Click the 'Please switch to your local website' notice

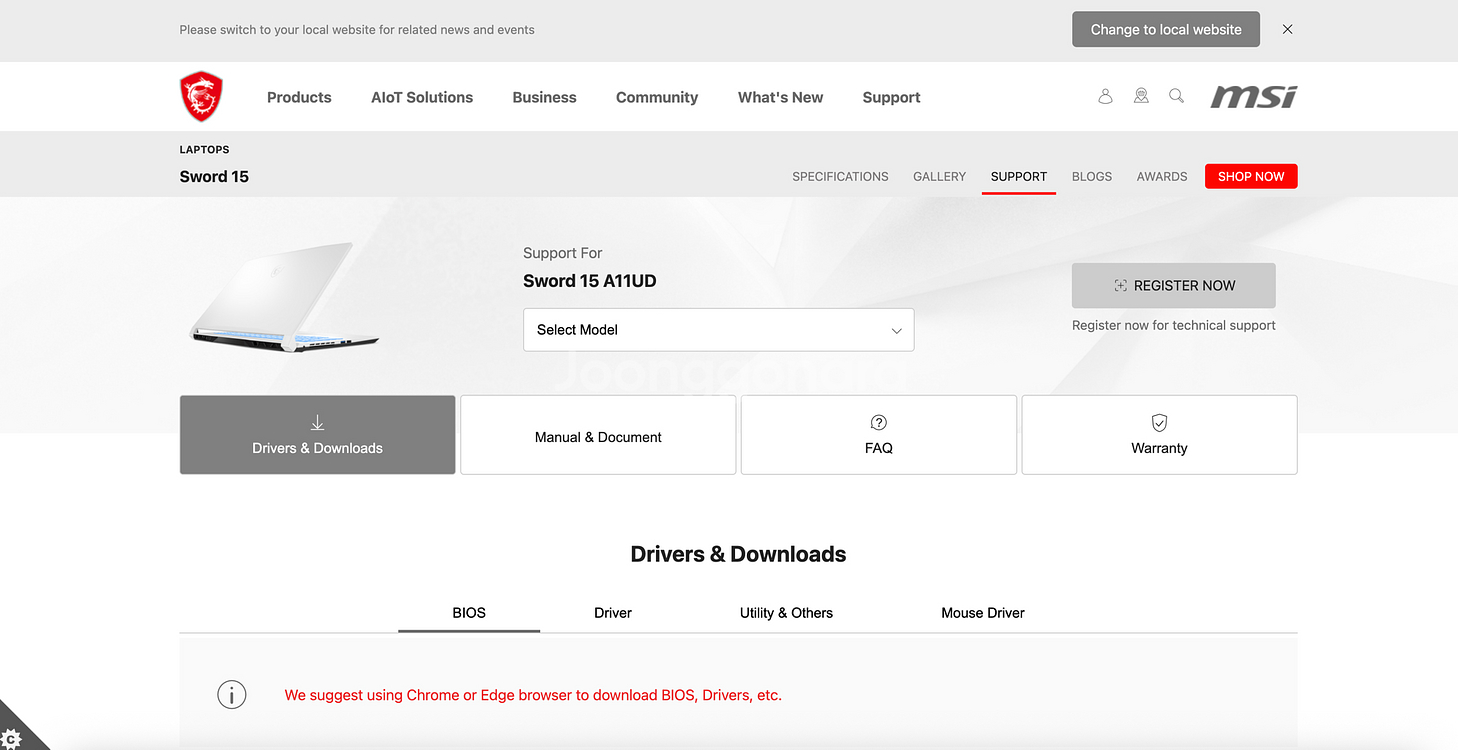point(357,30)
